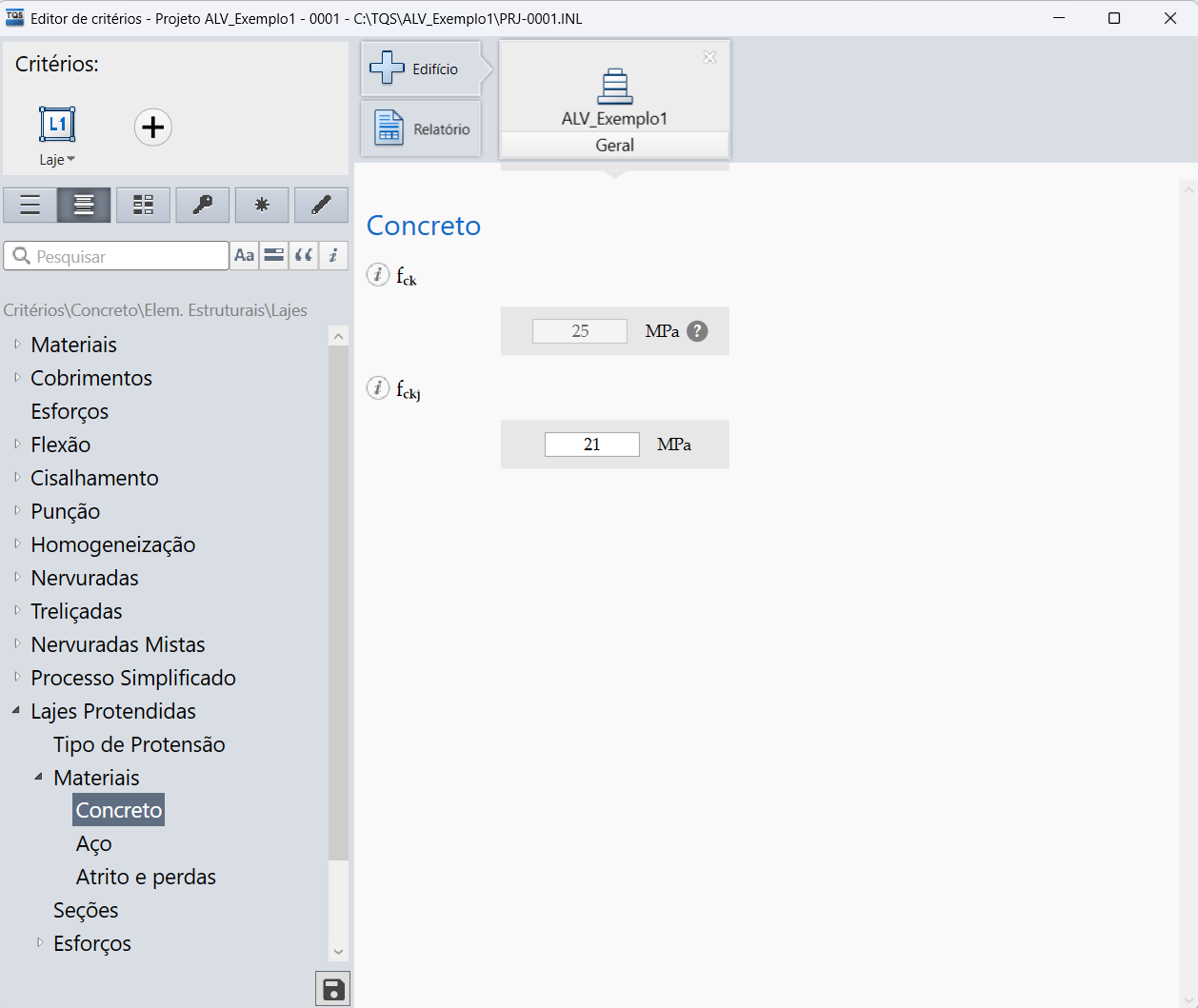The image size is (1198, 1008).
Task: Expand the Homogeneização tree node
Action: (x=17, y=544)
